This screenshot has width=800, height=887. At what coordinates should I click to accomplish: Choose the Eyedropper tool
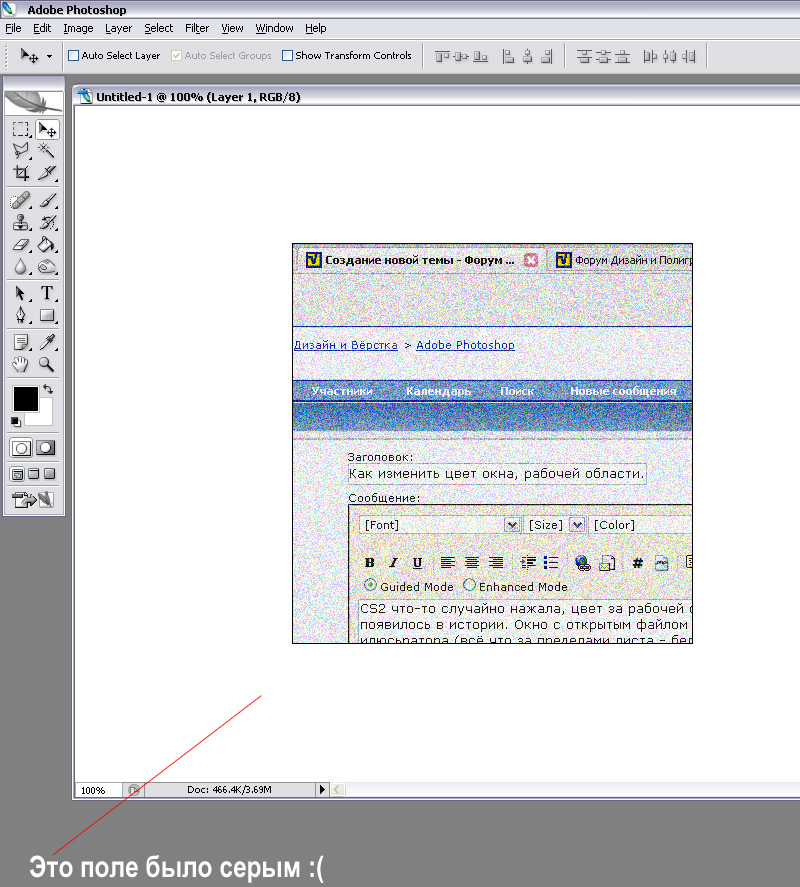coord(47,342)
